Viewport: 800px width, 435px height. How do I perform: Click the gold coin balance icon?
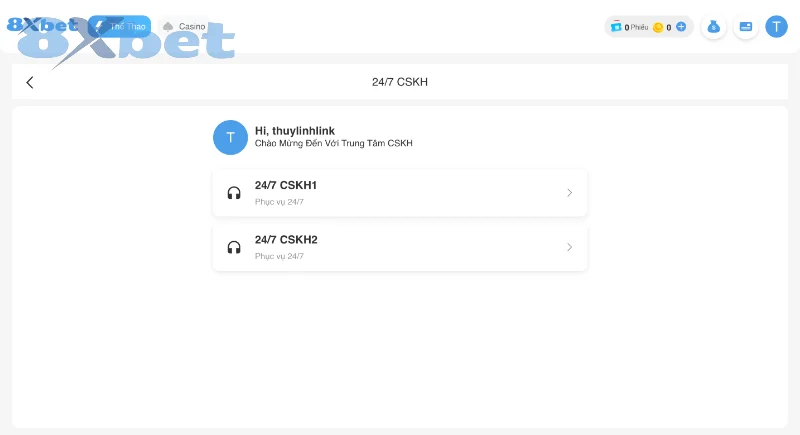(658, 27)
